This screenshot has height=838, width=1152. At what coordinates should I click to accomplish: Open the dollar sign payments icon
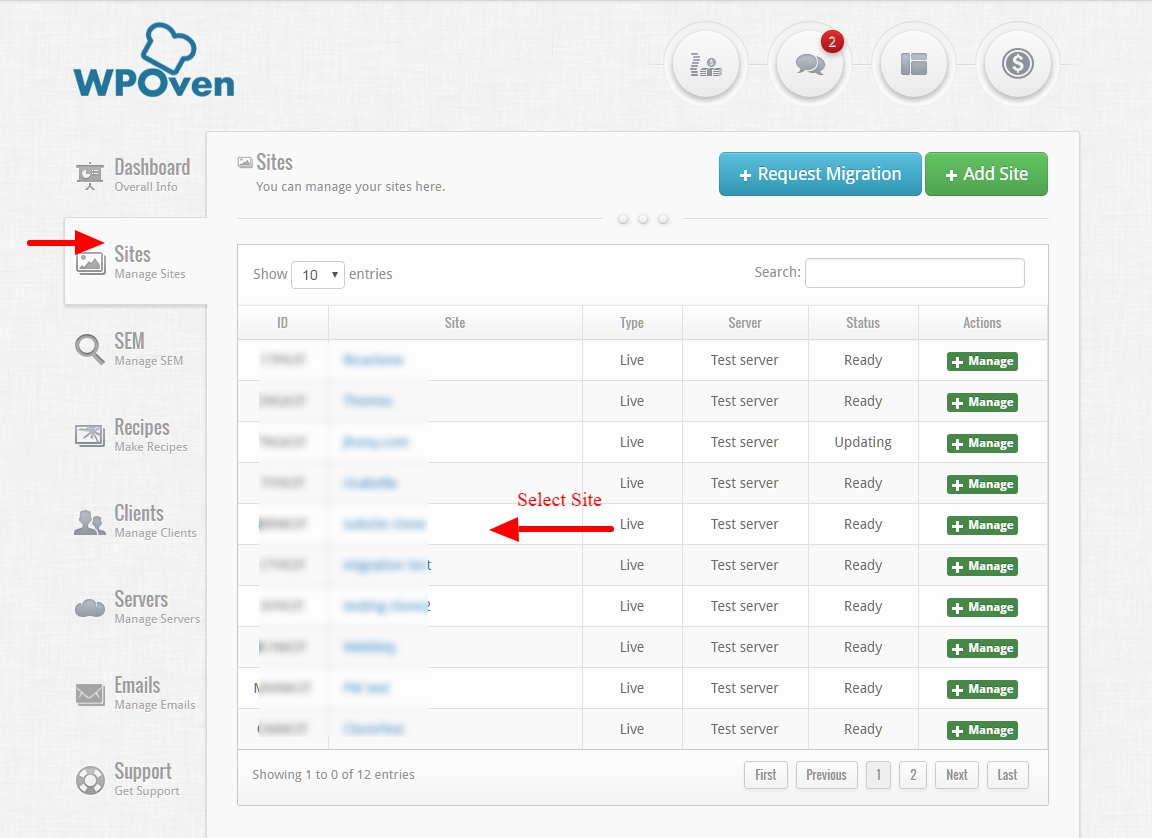click(x=1018, y=65)
